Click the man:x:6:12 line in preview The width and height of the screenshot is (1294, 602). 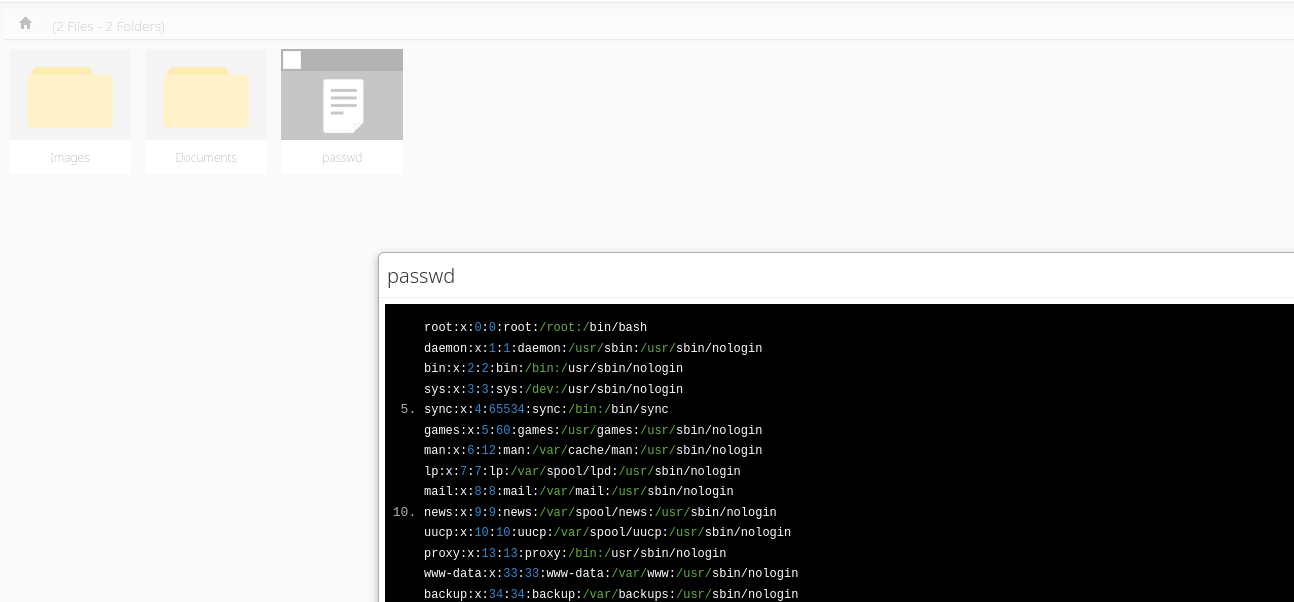point(593,451)
